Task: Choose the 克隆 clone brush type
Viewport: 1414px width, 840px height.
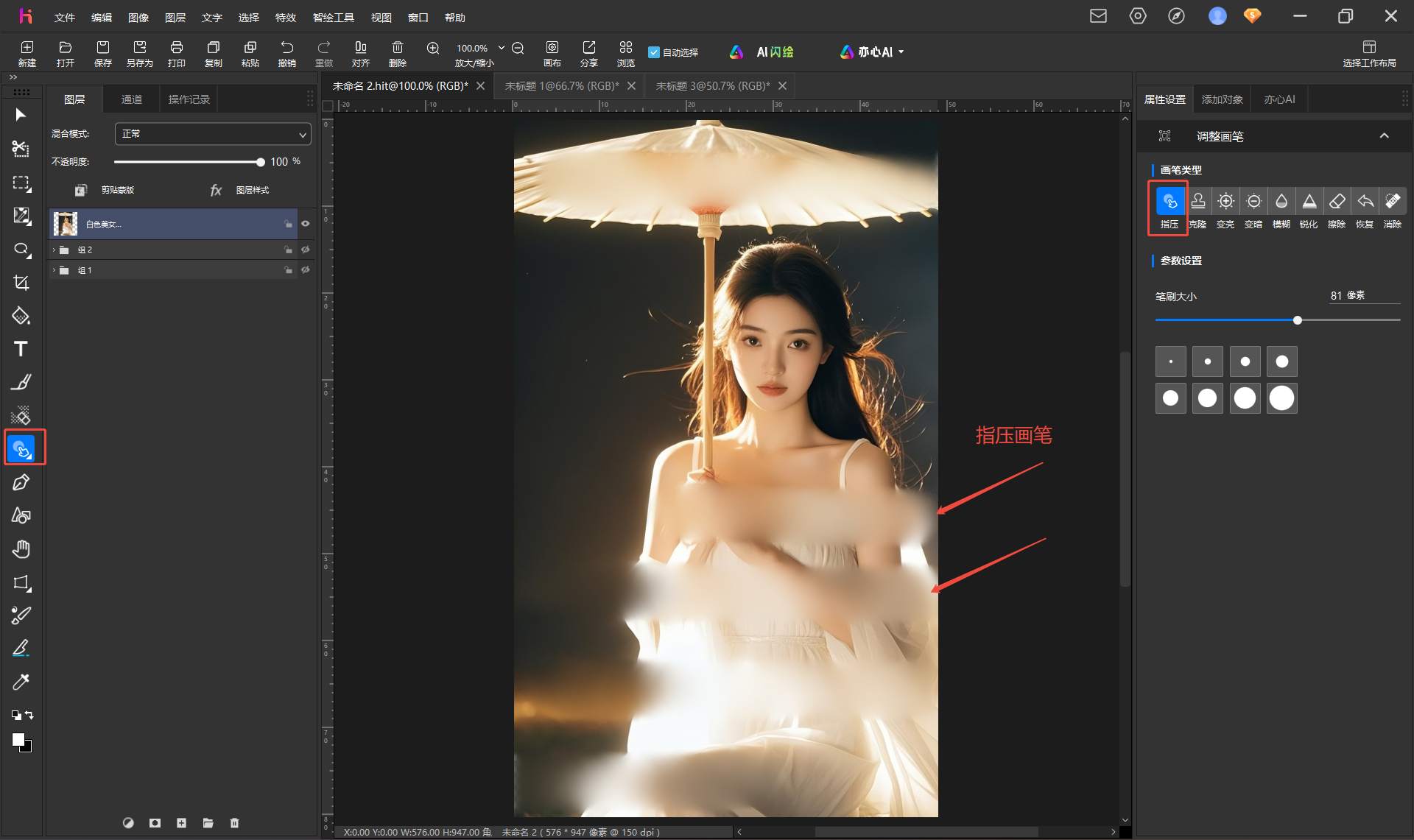Action: (1198, 208)
